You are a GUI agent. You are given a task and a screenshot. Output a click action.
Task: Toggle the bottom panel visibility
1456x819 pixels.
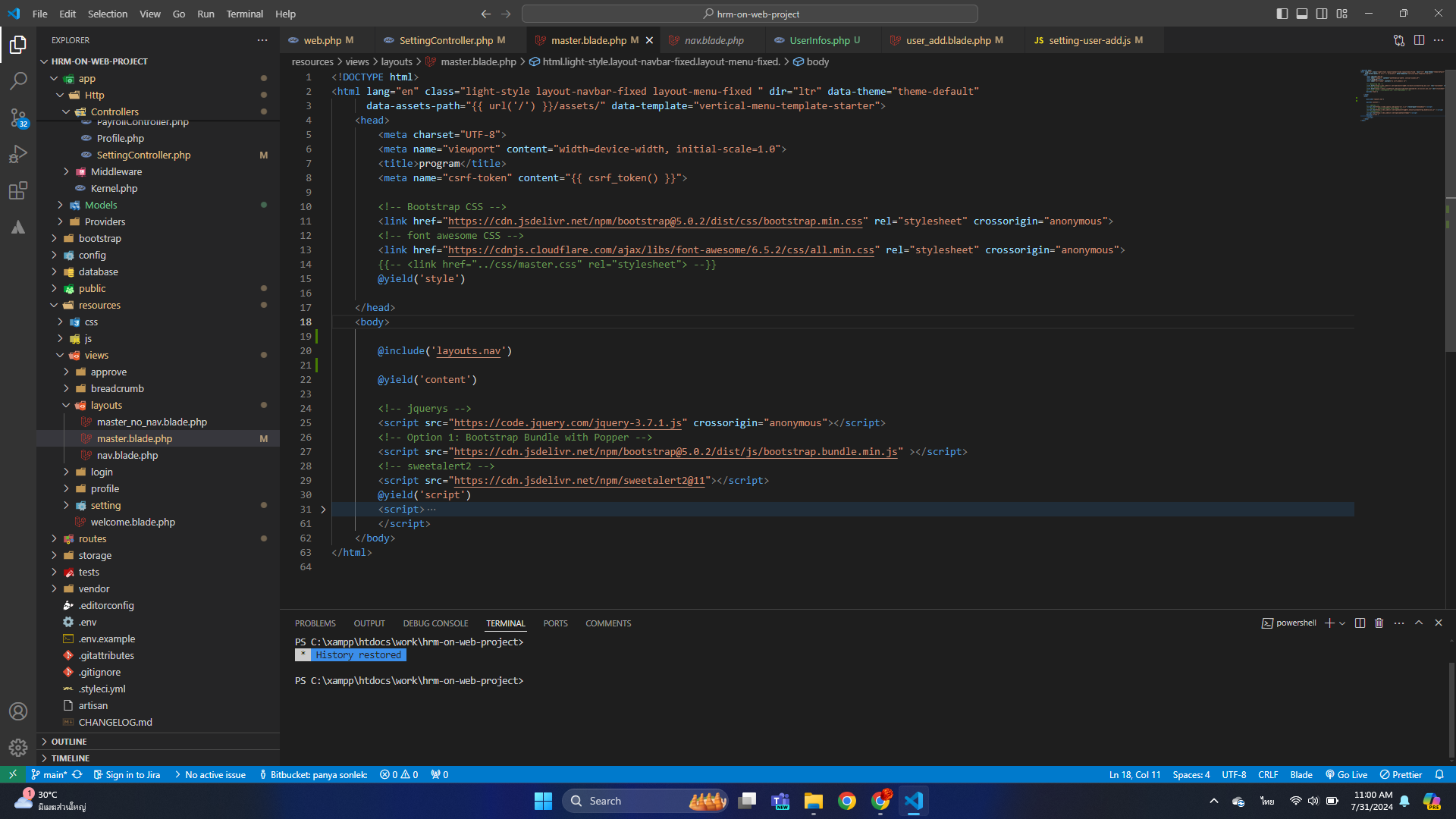click(x=1302, y=14)
